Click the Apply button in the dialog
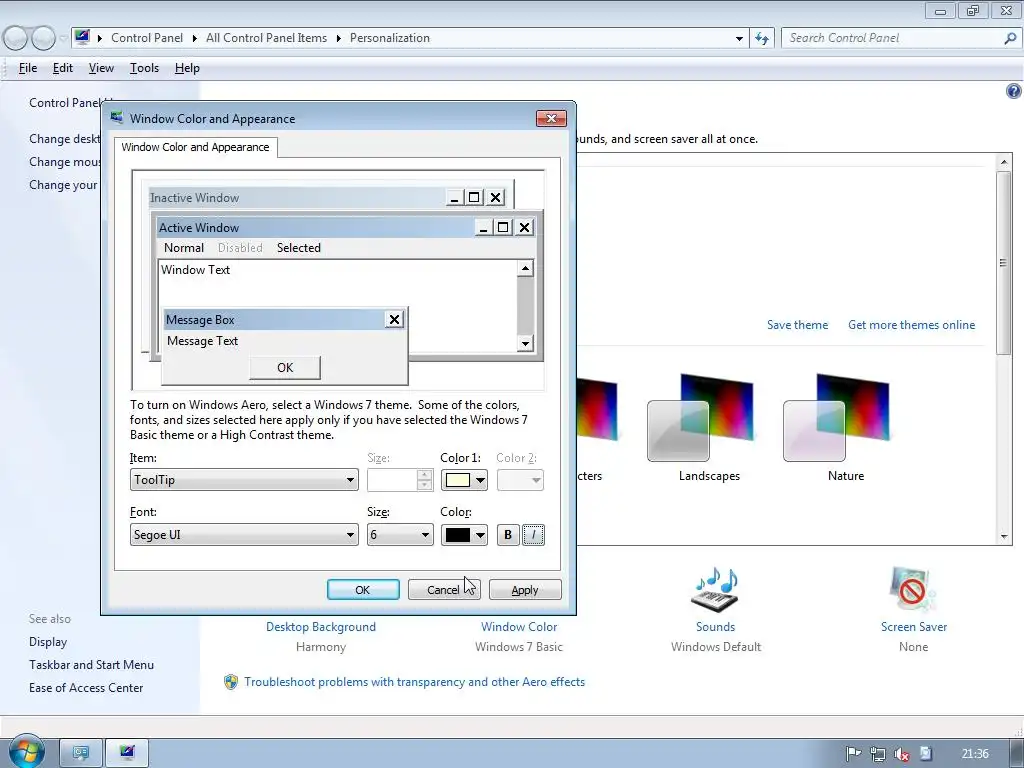The width and height of the screenshot is (1024, 768). (x=525, y=590)
